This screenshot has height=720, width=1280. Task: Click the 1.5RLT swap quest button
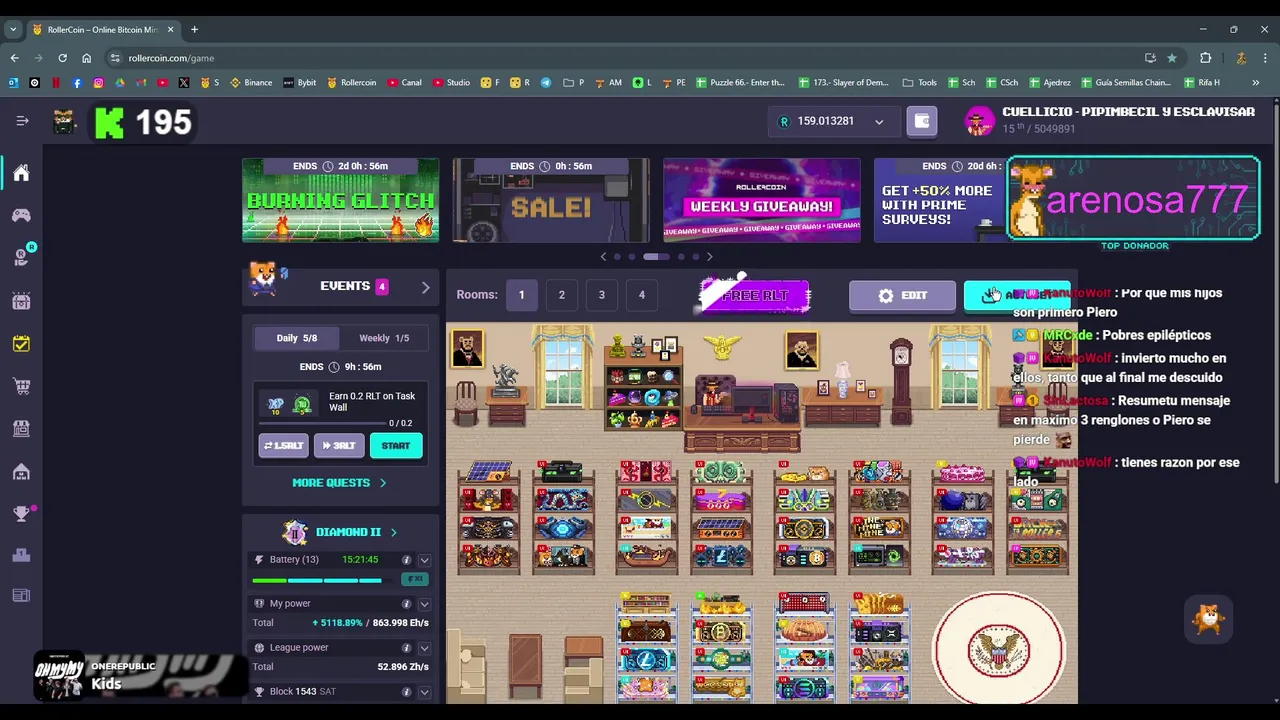tap(283, 446)
